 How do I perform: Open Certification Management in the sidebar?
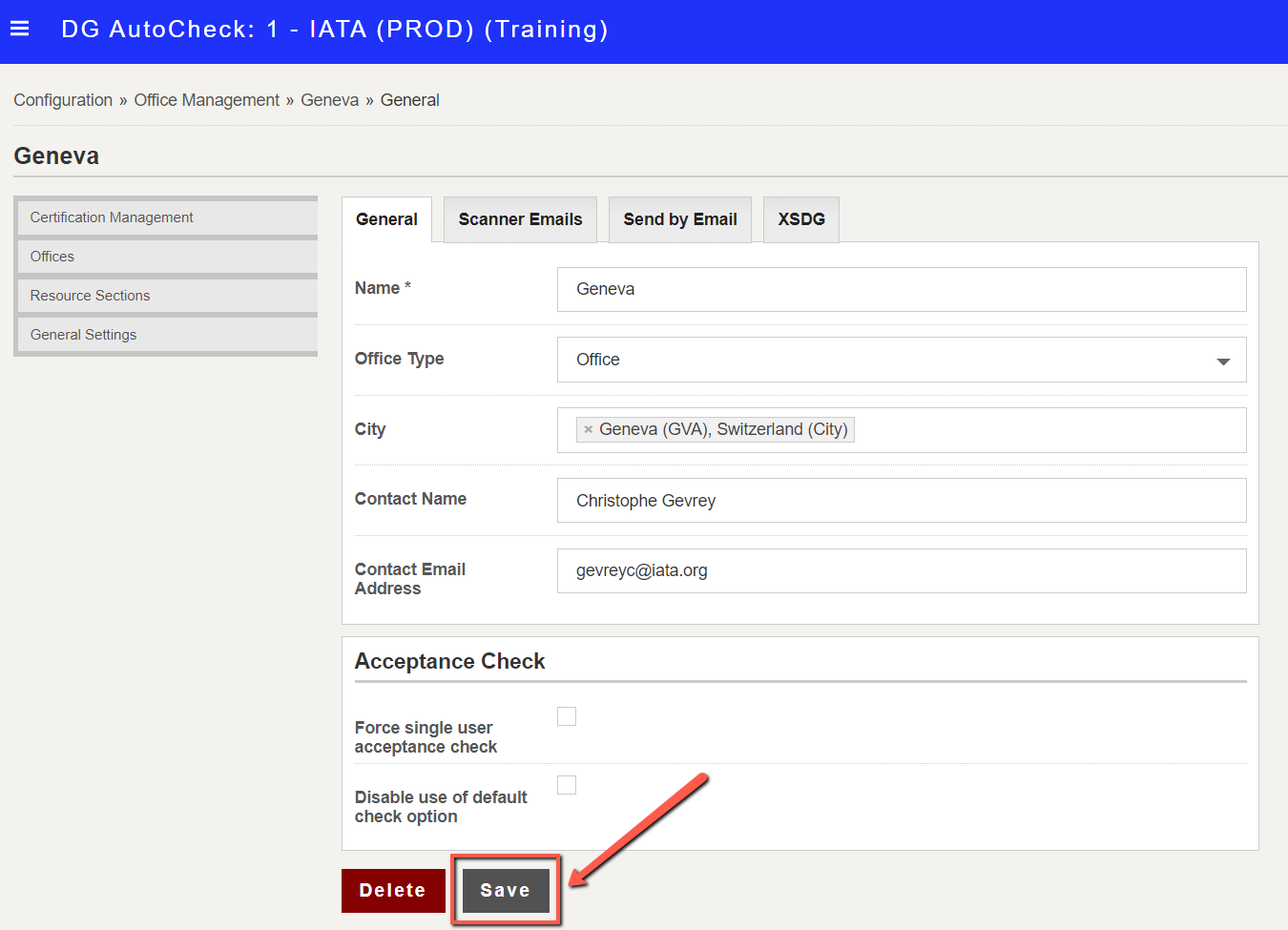tap(167, 217)
